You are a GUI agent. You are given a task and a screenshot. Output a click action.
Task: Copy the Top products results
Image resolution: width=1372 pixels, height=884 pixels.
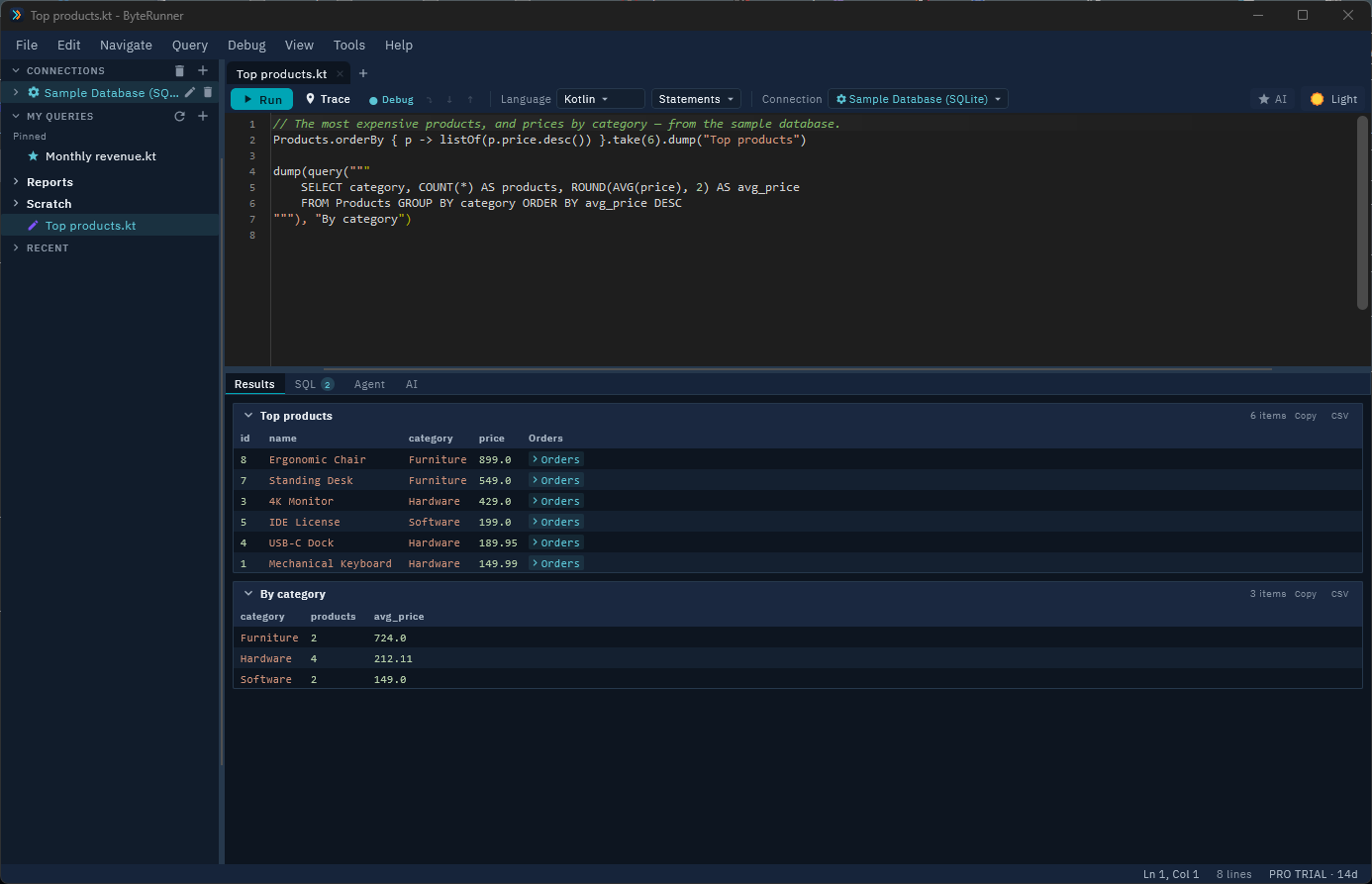click(1306, 416)
